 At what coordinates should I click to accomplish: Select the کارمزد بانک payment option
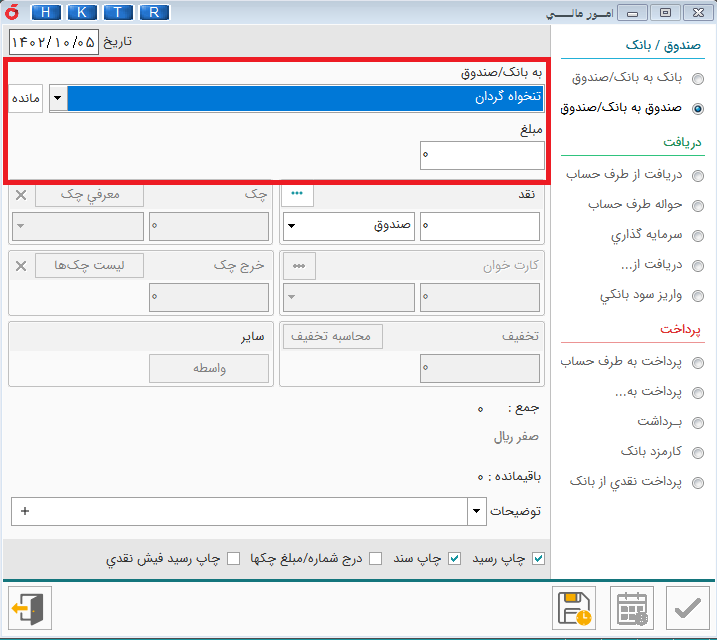pyautogui.click(x=697, y=452)
